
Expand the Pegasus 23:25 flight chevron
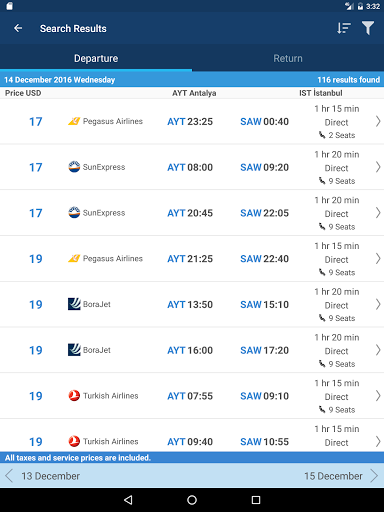[378, 121]
